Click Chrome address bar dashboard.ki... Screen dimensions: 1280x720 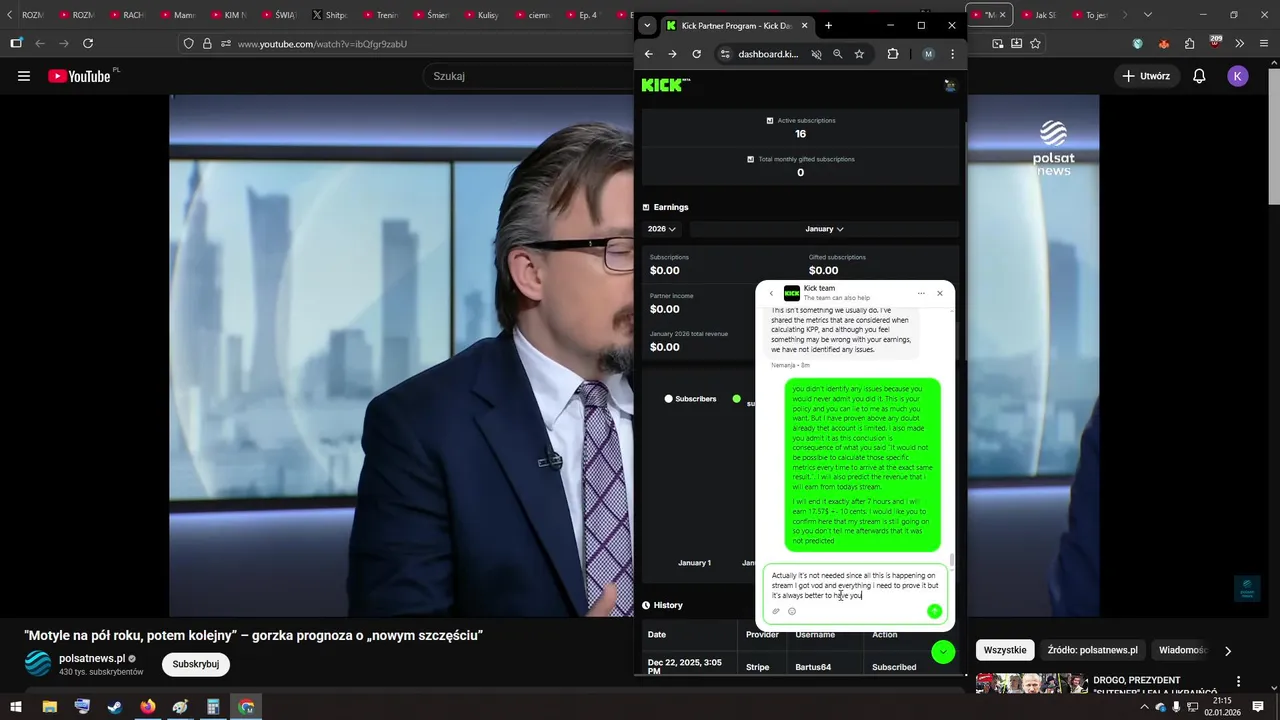coord(768,54)
